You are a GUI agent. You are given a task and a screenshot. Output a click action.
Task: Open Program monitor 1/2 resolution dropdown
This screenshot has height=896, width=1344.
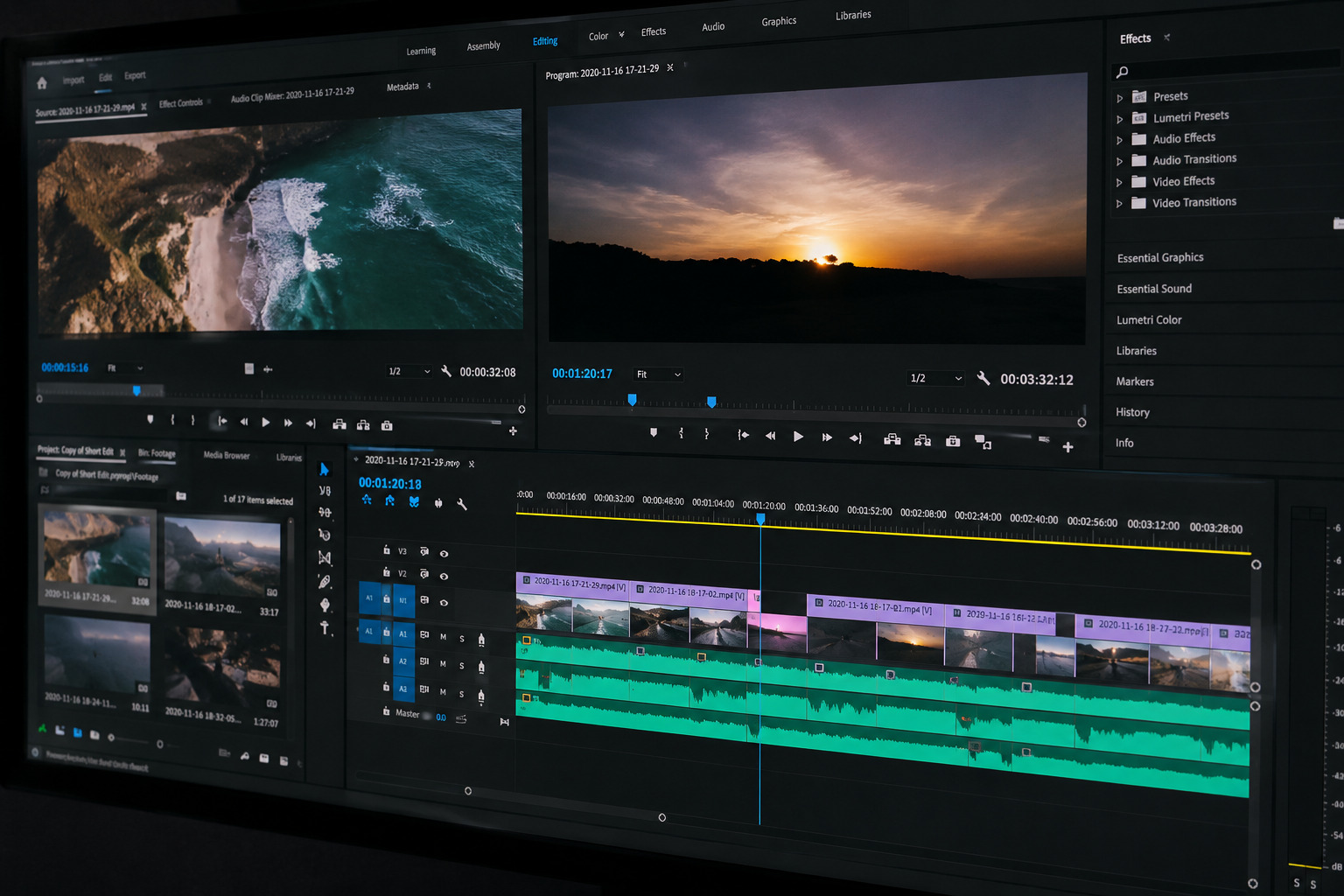[x=935, y=378]
